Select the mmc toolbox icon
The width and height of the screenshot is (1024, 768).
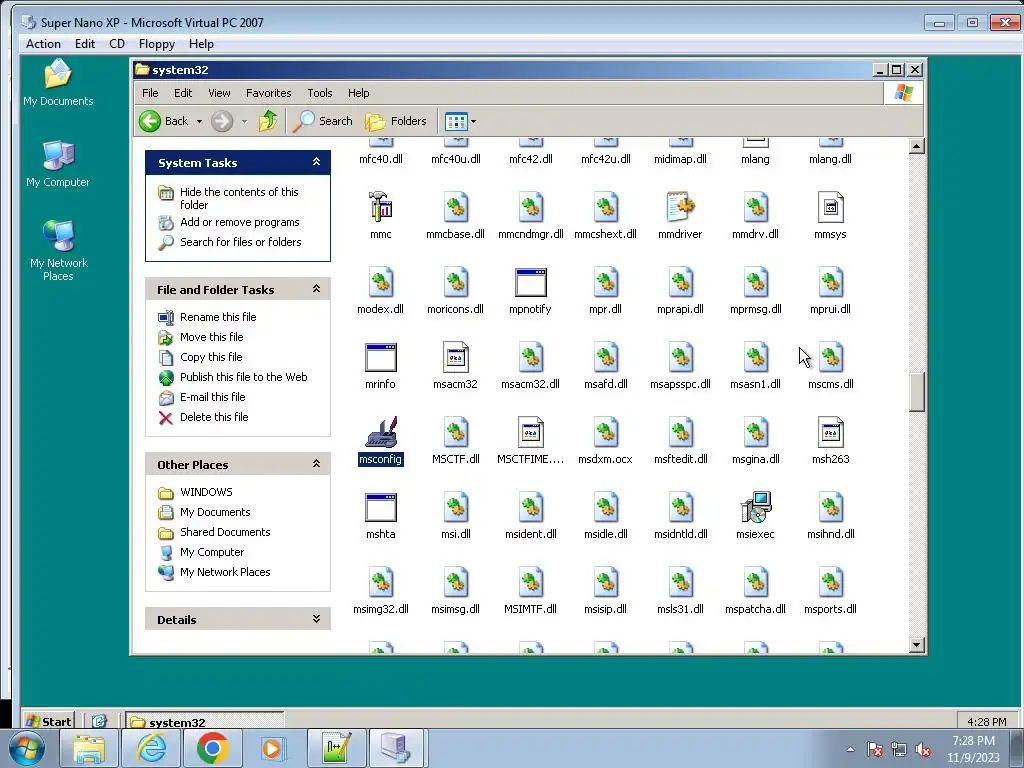(381, 207)
